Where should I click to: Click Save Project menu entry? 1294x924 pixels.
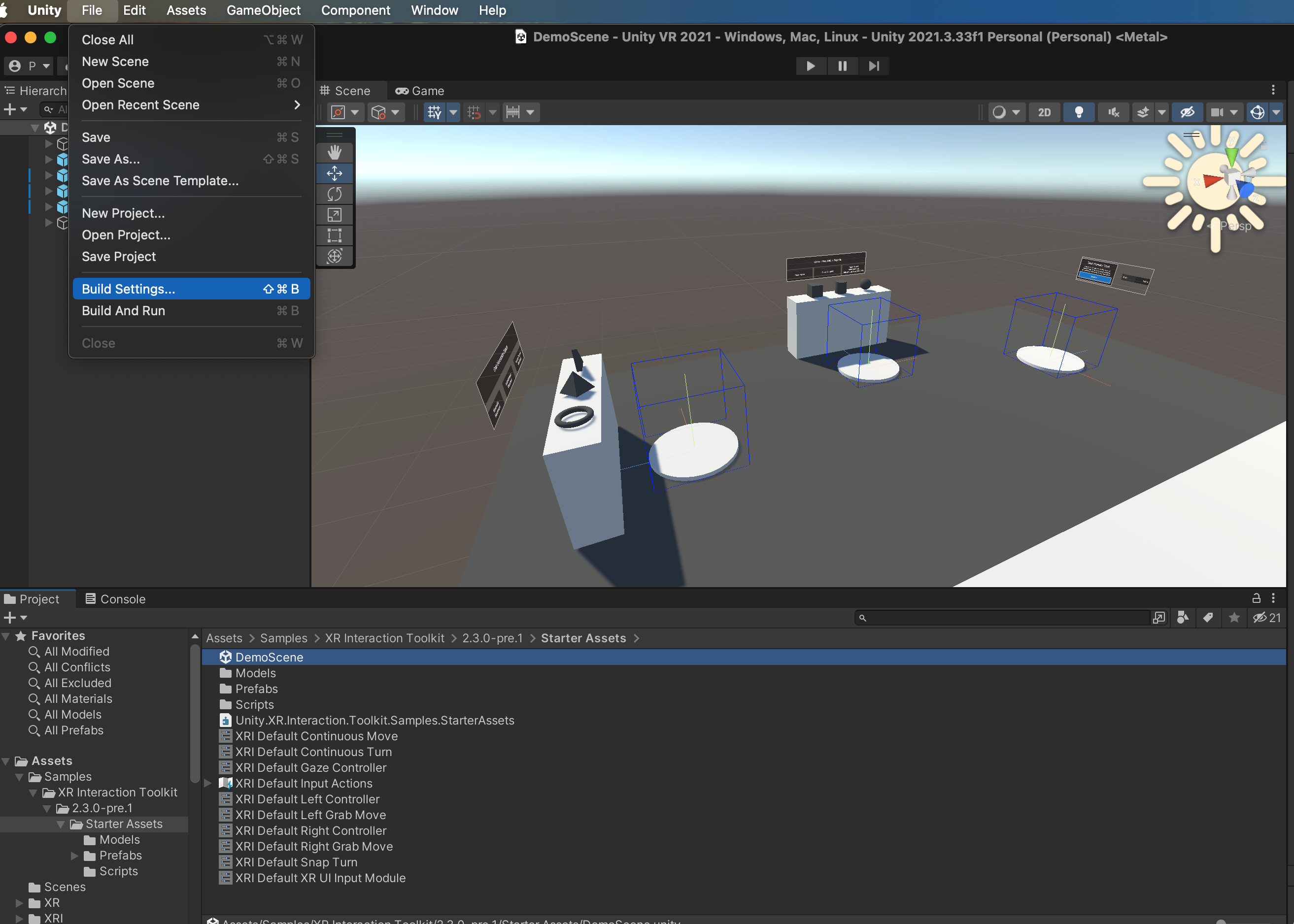(x=118, y=257)
